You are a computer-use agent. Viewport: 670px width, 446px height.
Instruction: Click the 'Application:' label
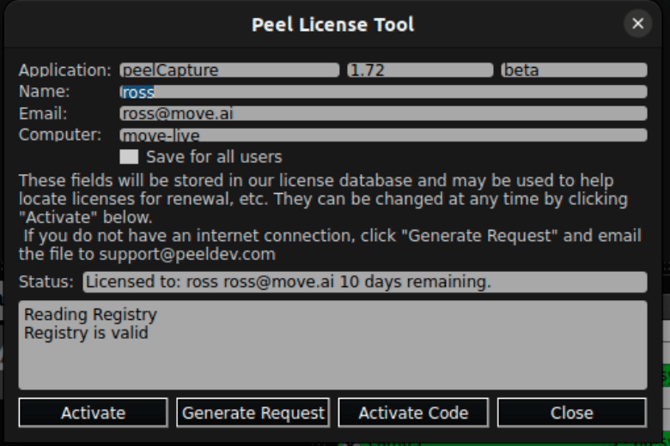tap(65, 70)
